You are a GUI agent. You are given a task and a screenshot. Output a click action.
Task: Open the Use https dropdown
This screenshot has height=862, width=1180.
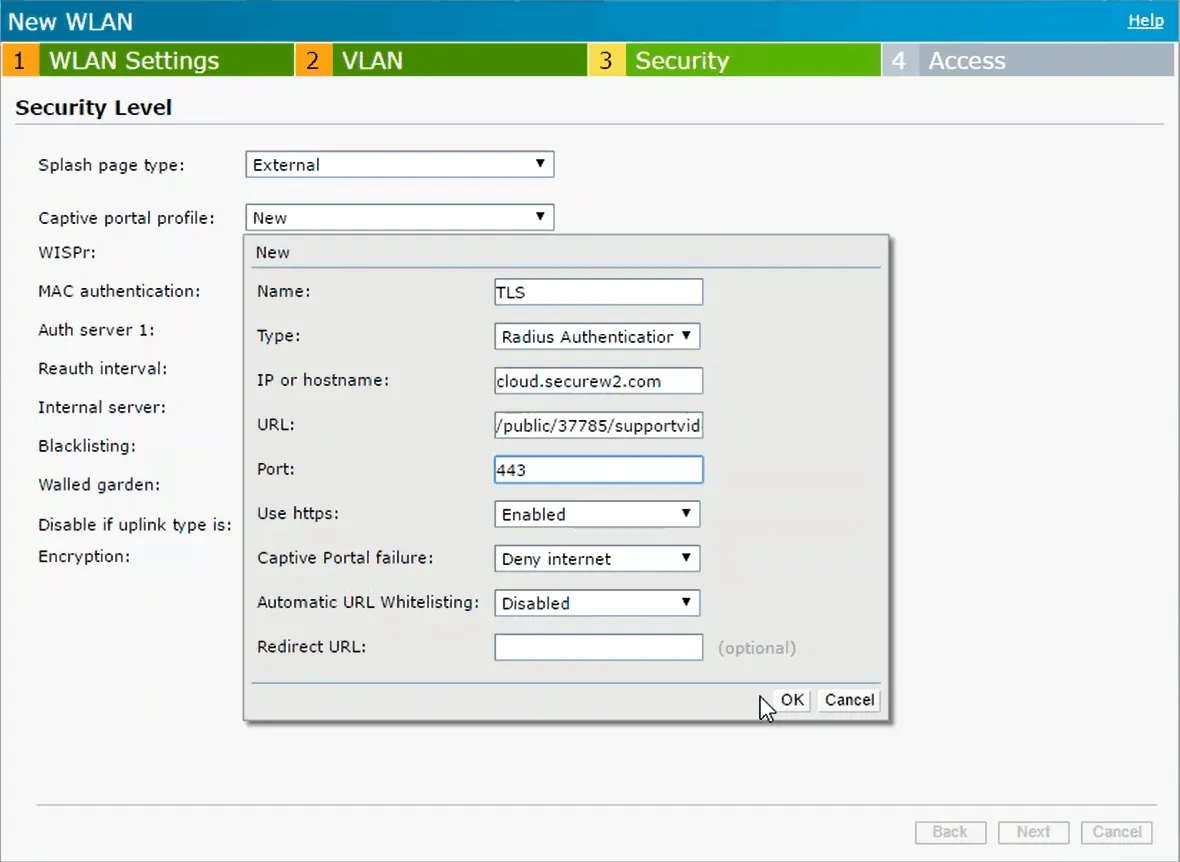tap(597, 514)
